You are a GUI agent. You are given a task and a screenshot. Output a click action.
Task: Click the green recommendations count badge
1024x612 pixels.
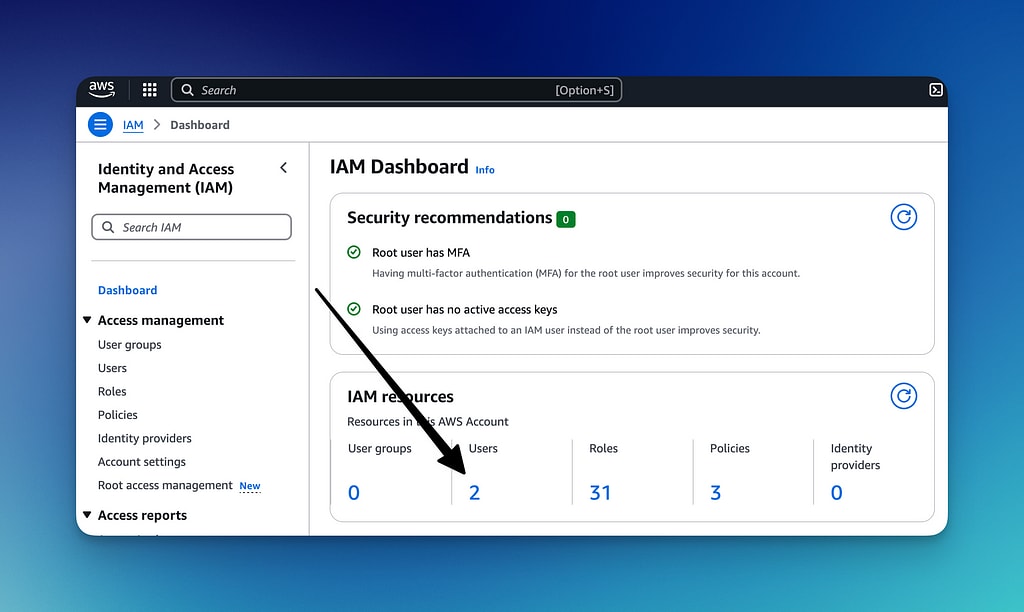tap(566, 219)
